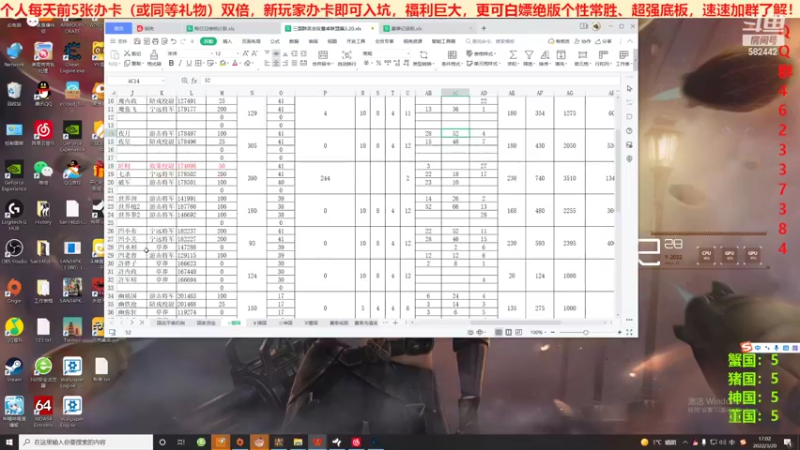Image resolution: width=800 pixels, height=450 pixels.
Task: Switch to normal view in status bar
Action: coord(498,332)
